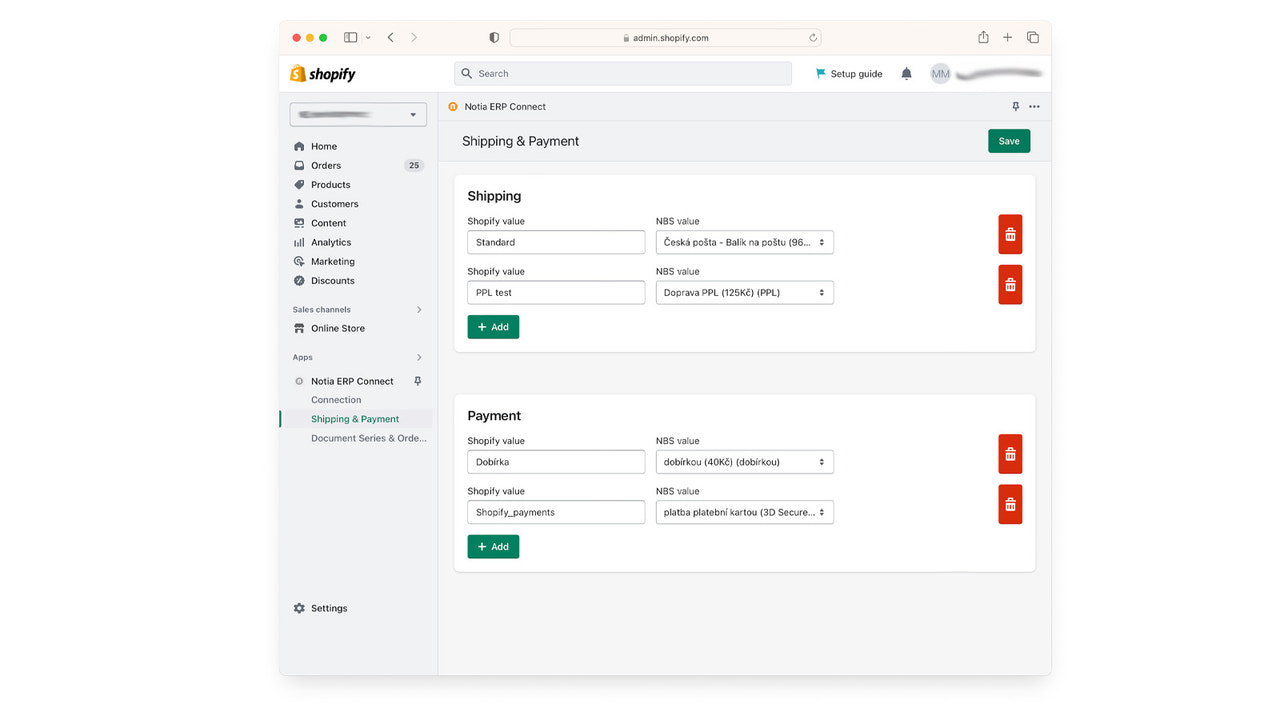Screen dimensions: 1280x720
Task: Open the notification bell icon
Action: pos(906,73)
